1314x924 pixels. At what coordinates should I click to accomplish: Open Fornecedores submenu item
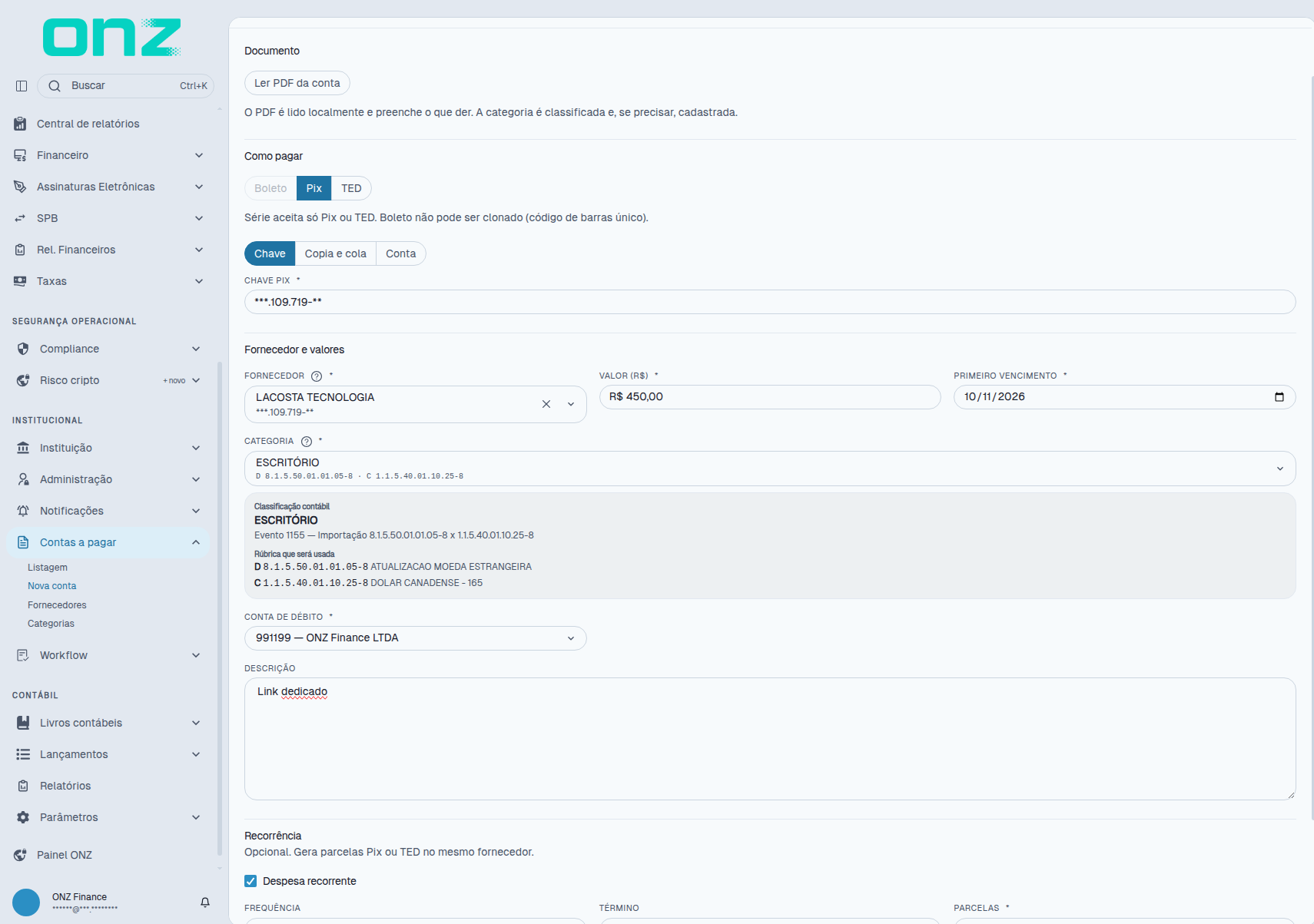[57, 605]
